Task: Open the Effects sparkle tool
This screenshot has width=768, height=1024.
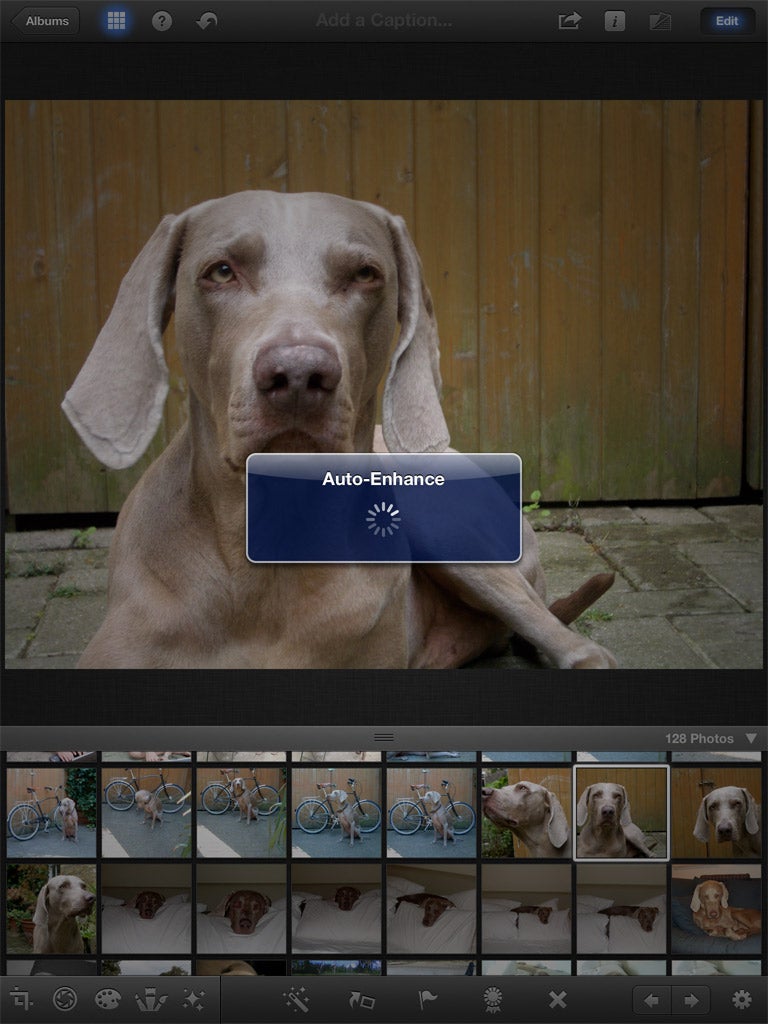Action: [194, 998]
